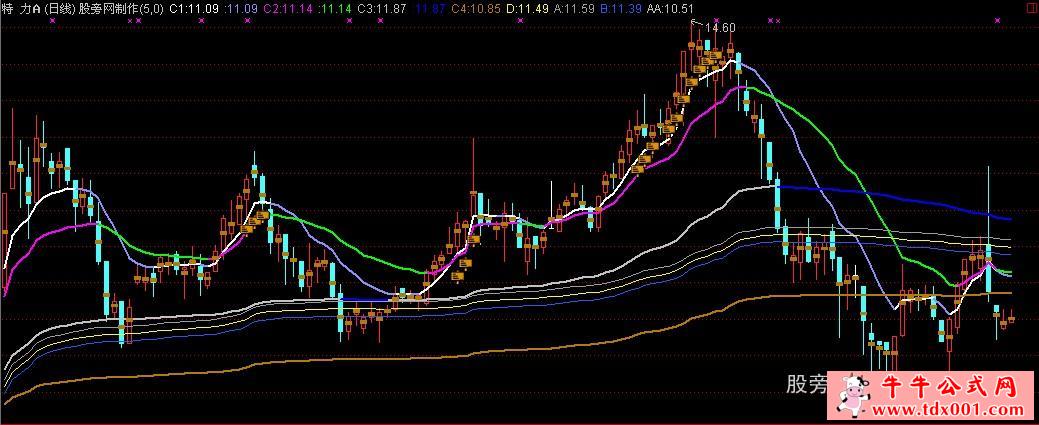Click the AA:10.51 indicator value
The width and height of the screenshot is (1039, 425).
tap(671, 8)
